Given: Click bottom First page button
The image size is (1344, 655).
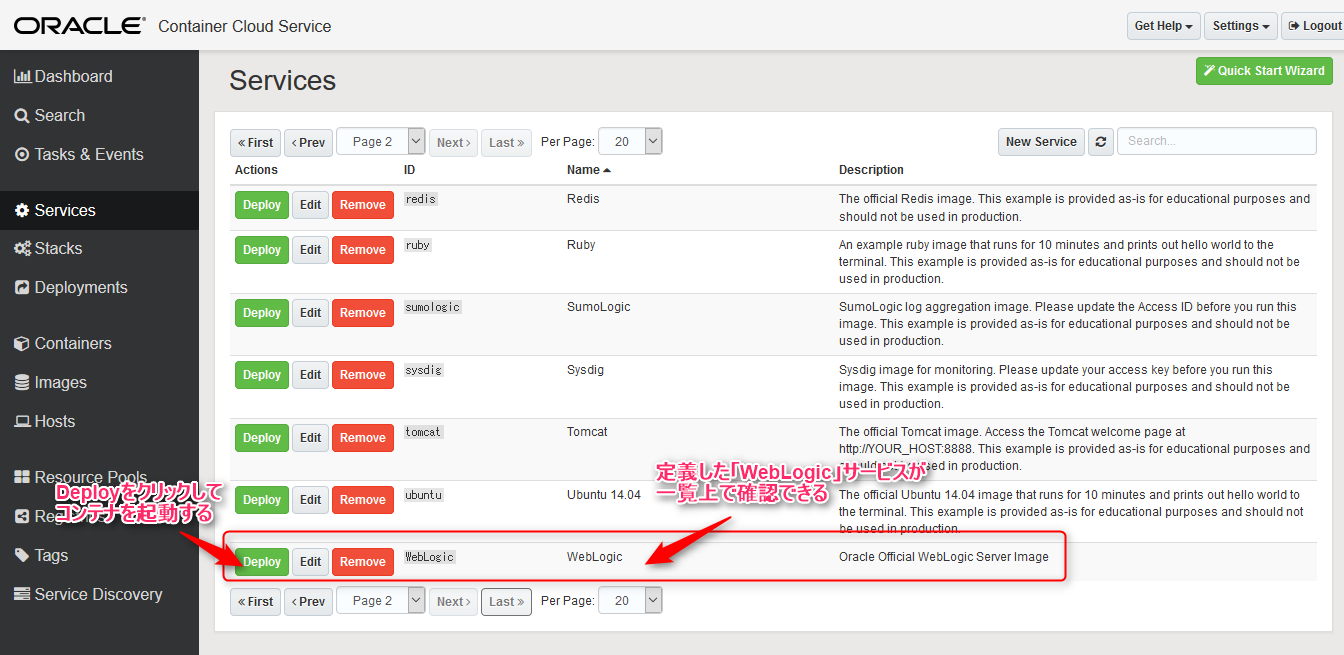Looking at the screenshot, I should pos(255,602).
